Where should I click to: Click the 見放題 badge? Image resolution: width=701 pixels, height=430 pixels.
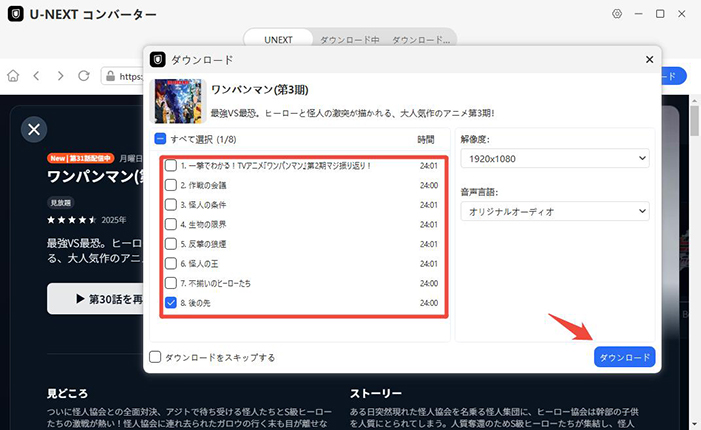60,203
